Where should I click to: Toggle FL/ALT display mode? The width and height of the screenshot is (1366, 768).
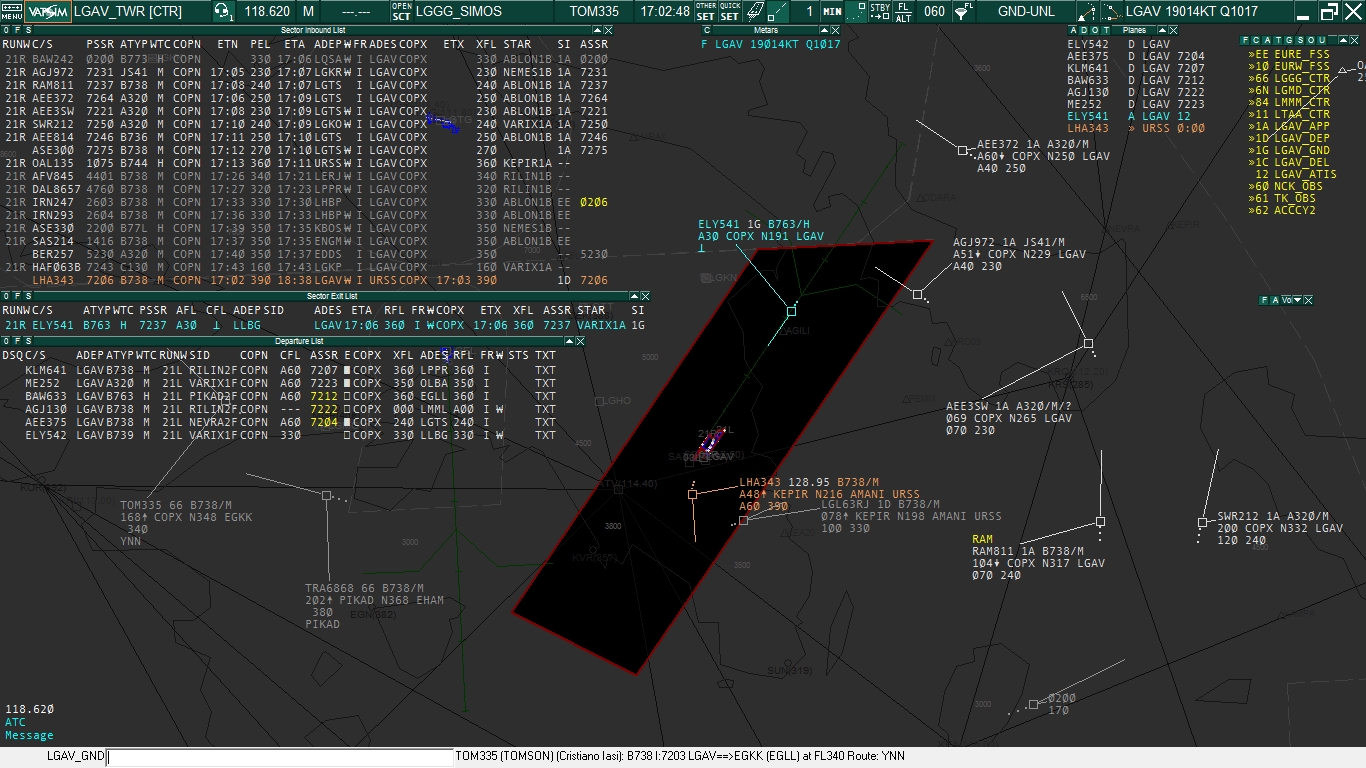point(903,12)
